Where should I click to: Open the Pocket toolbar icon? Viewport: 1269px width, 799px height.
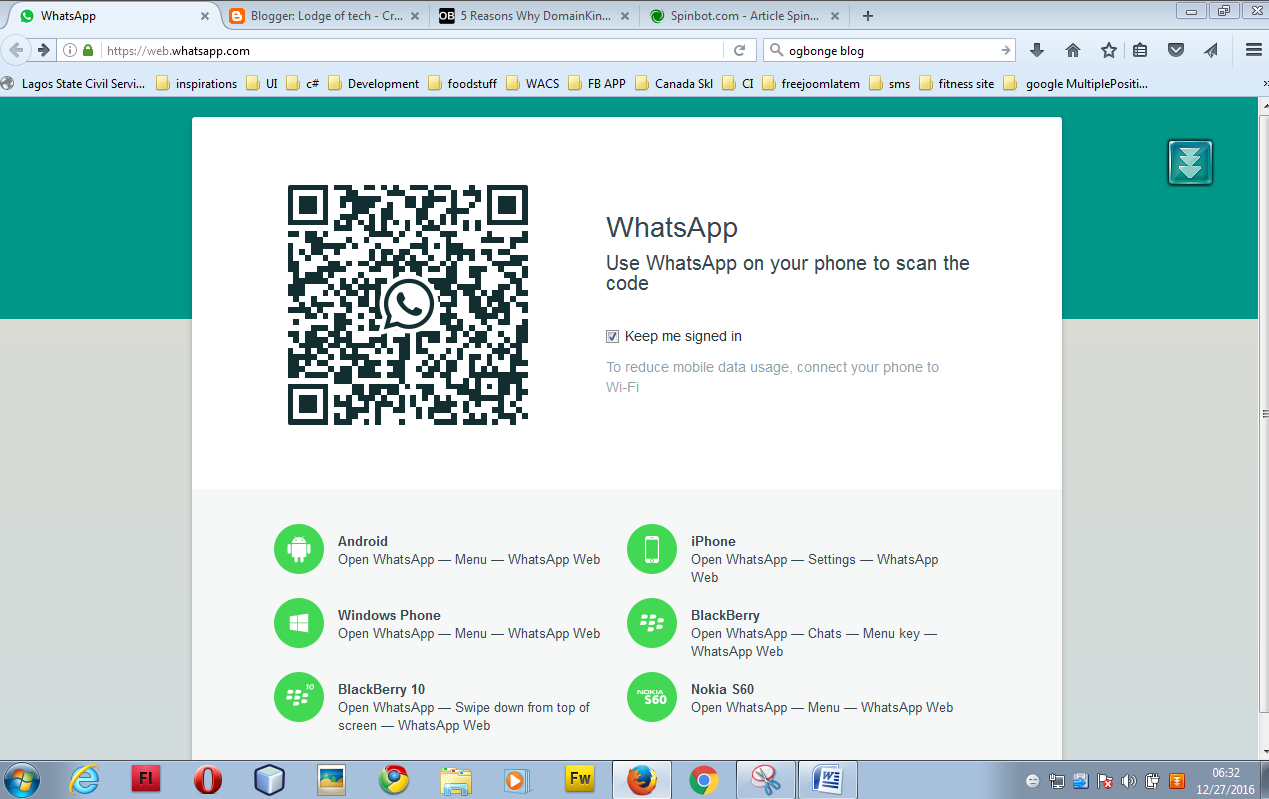tap(1177, 50)
